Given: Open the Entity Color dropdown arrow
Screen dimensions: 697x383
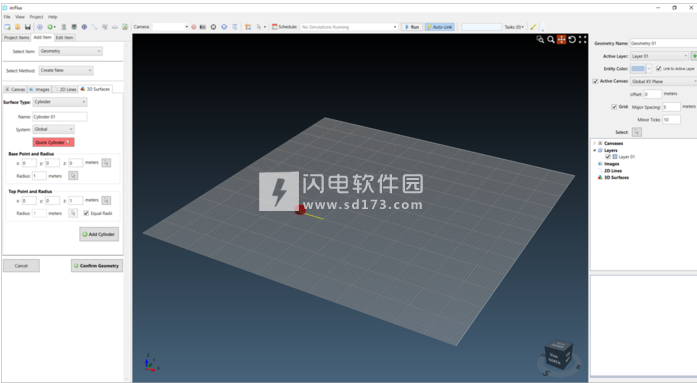Looking at the screenshot, I should tap(649, 68).
